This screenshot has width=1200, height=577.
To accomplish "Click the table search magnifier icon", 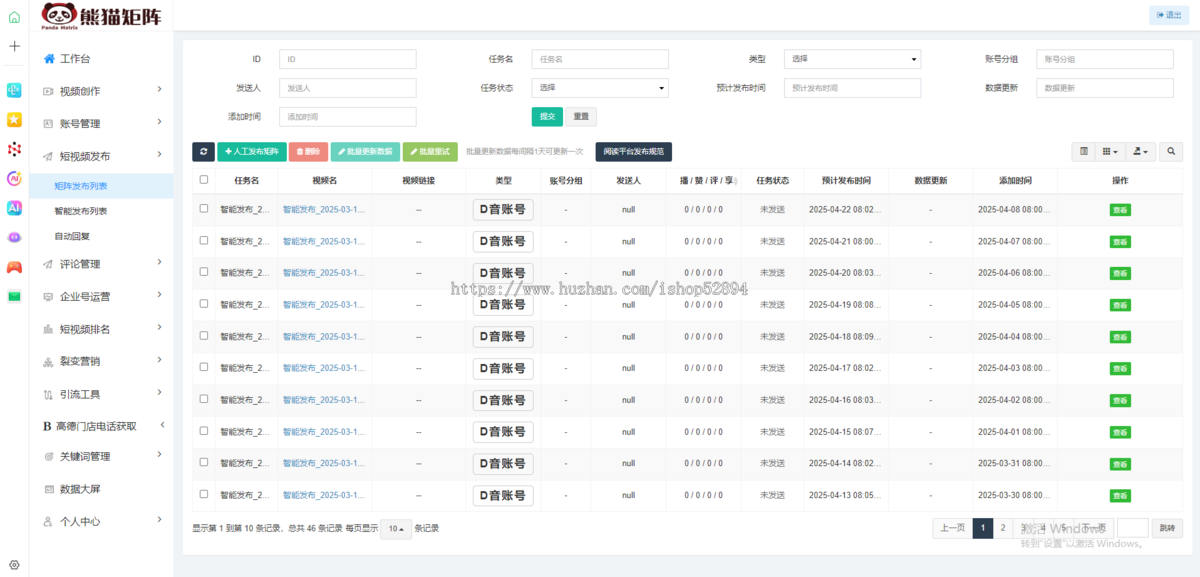I will pos(1170,151).
